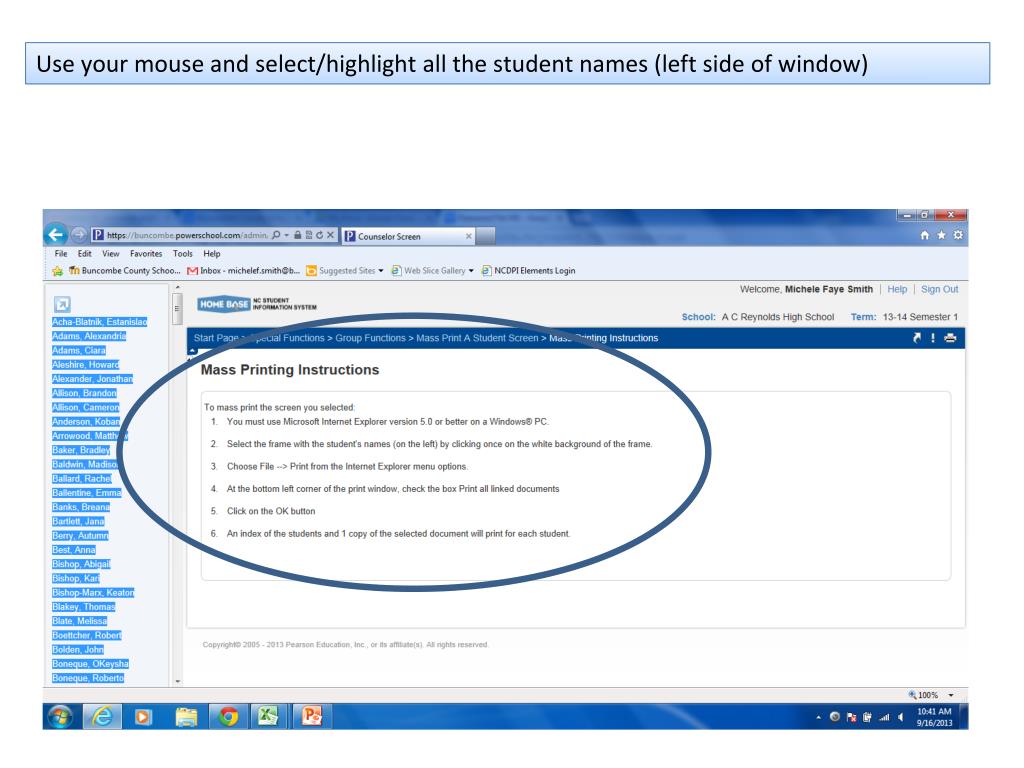The image size is (1024, 768).
Task: Select the Counselor Screen tab
Action: click(x=408, y=236)
